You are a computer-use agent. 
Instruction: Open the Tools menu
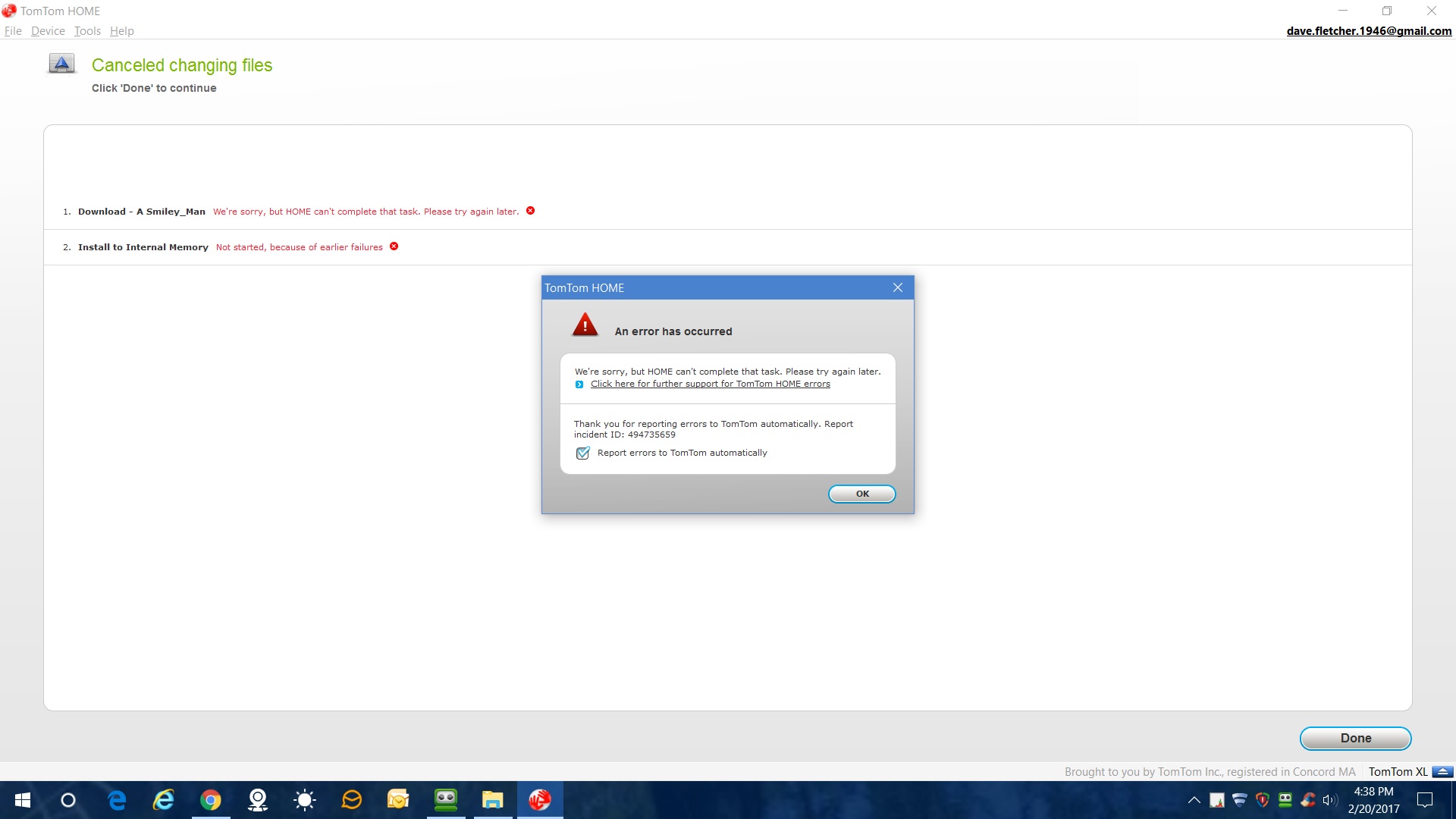(87, 31)
